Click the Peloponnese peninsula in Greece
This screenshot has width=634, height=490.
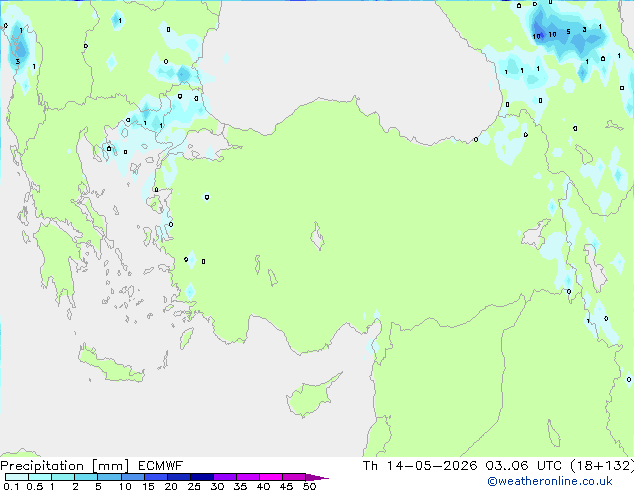click(x=55, y=263)
